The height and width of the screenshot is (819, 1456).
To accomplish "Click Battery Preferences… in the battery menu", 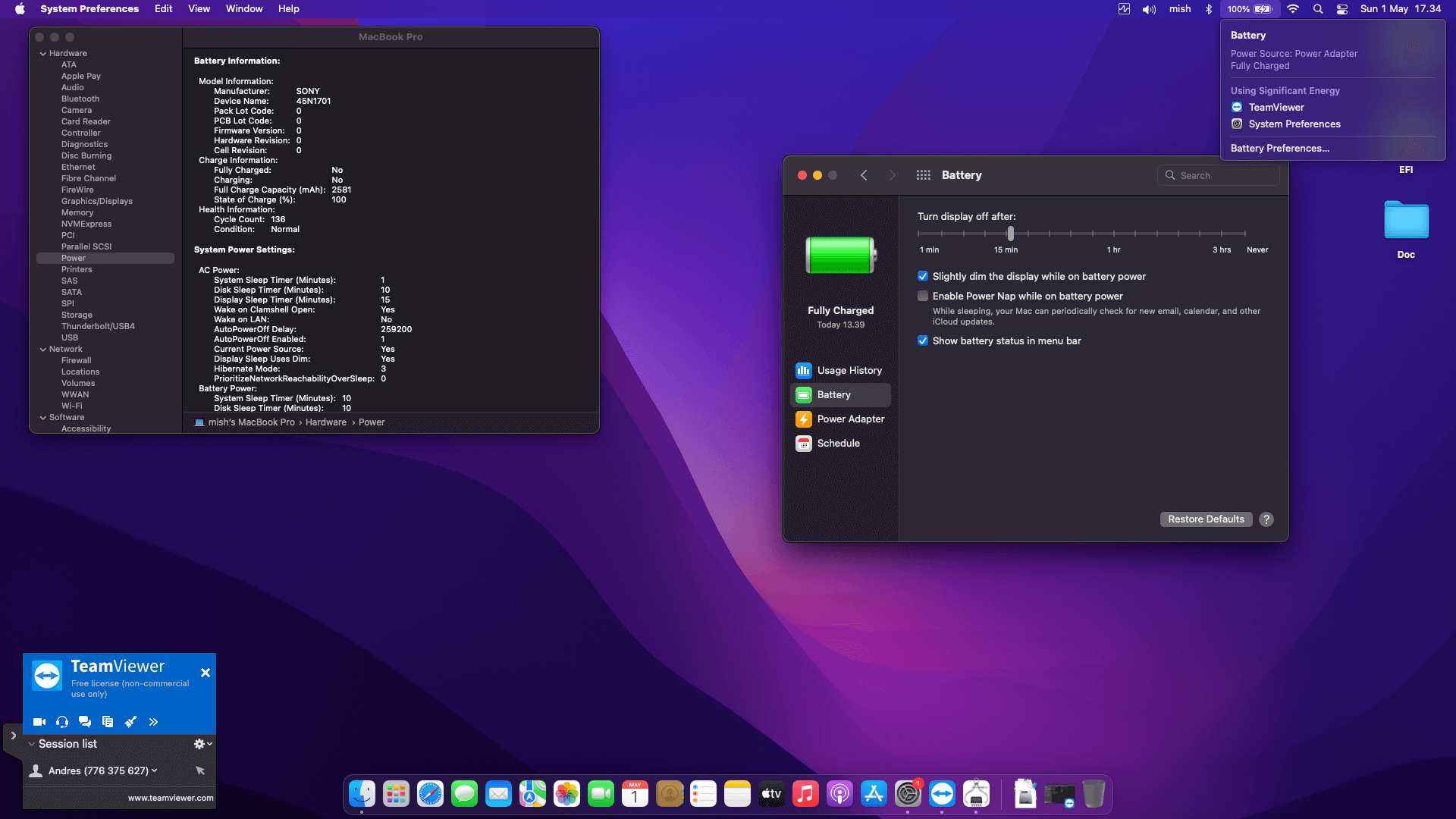I will click(x=1279, y=148).
